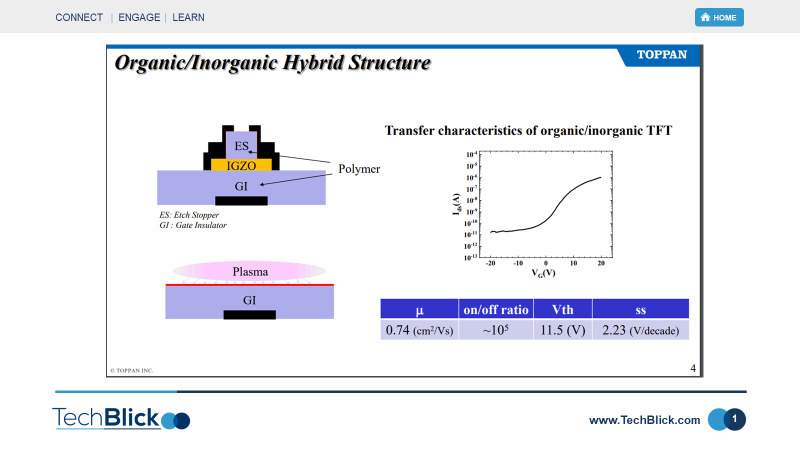Click the © TOPPAN INC. footer text
Viewport: 800px width, 450px height.
click(132, 370)
